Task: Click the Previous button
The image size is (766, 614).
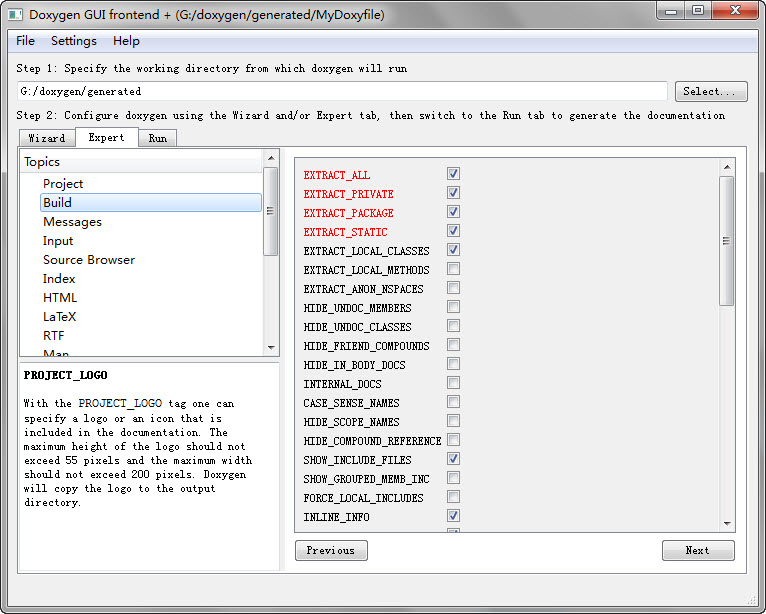Action: [331, 550]
